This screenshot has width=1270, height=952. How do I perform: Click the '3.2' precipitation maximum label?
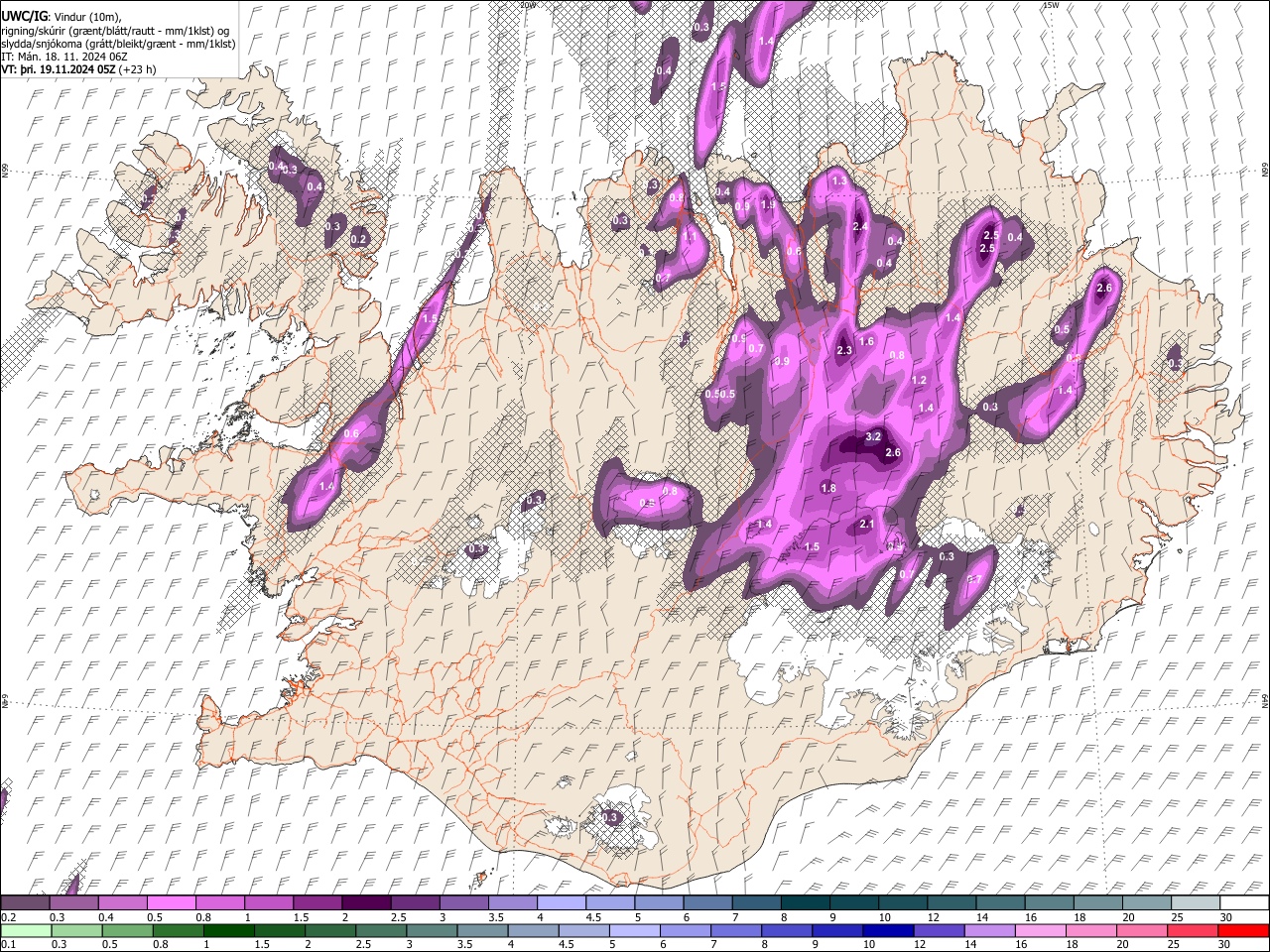point(873,436)
